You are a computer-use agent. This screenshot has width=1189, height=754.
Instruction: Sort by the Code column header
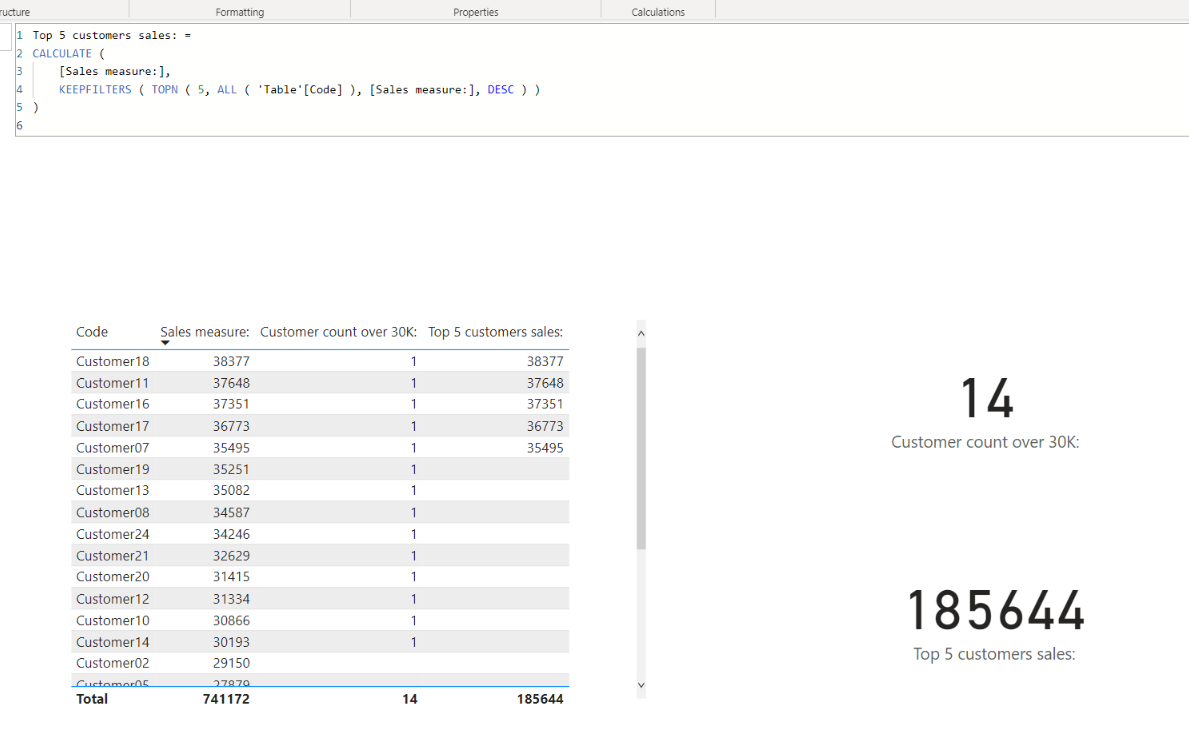(x=92, y=332)
